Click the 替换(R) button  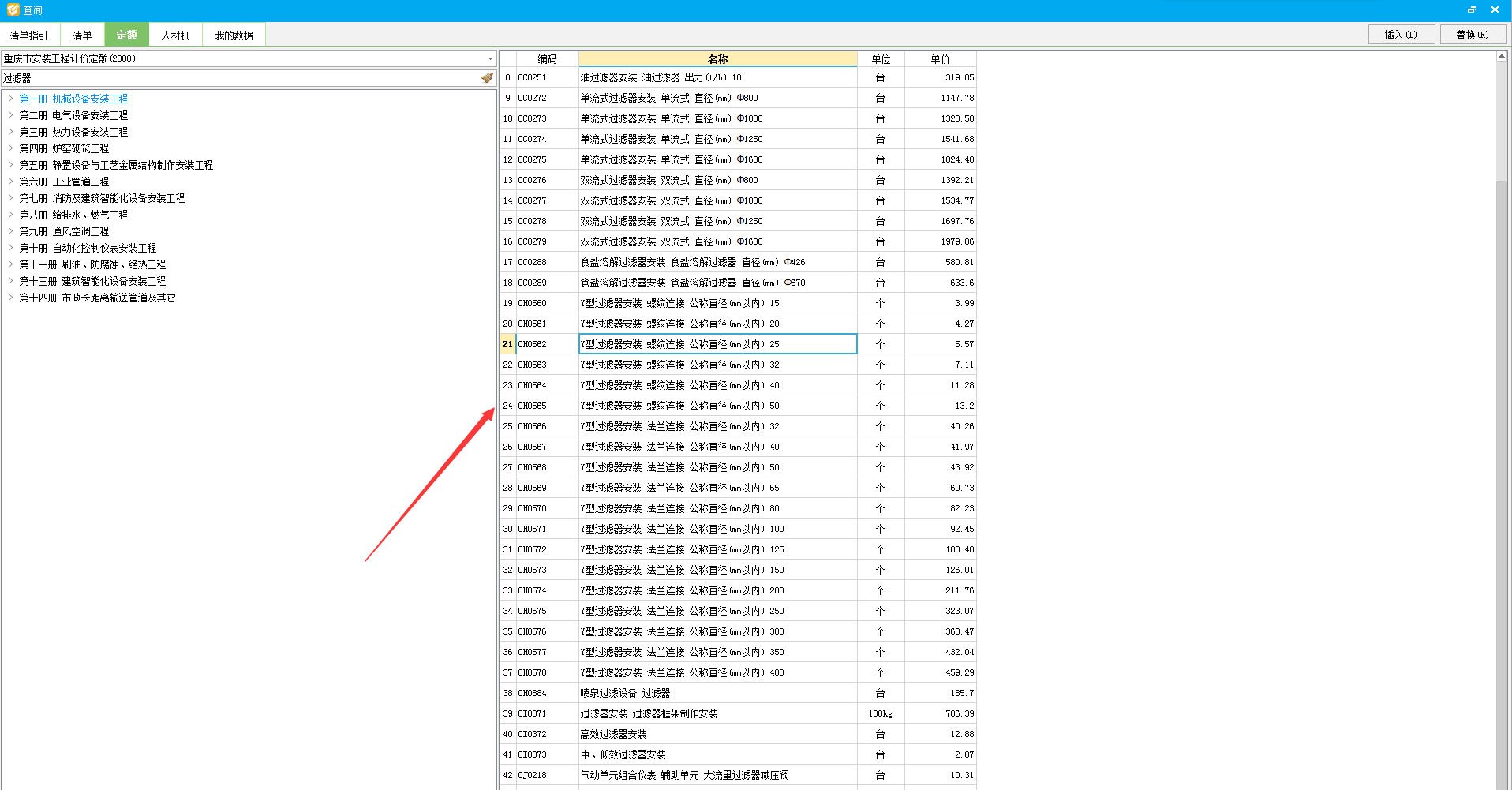click(x=1473, y=34)
